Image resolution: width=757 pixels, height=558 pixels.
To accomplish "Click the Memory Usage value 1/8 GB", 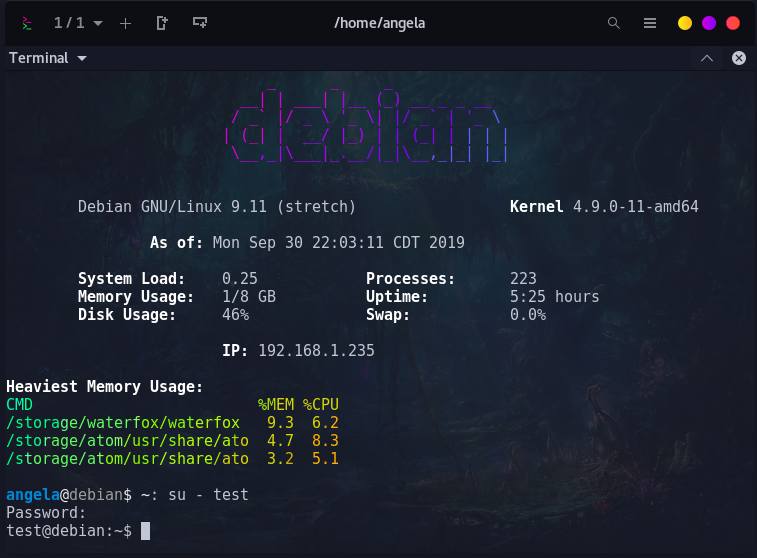I will tap(249, 296).
